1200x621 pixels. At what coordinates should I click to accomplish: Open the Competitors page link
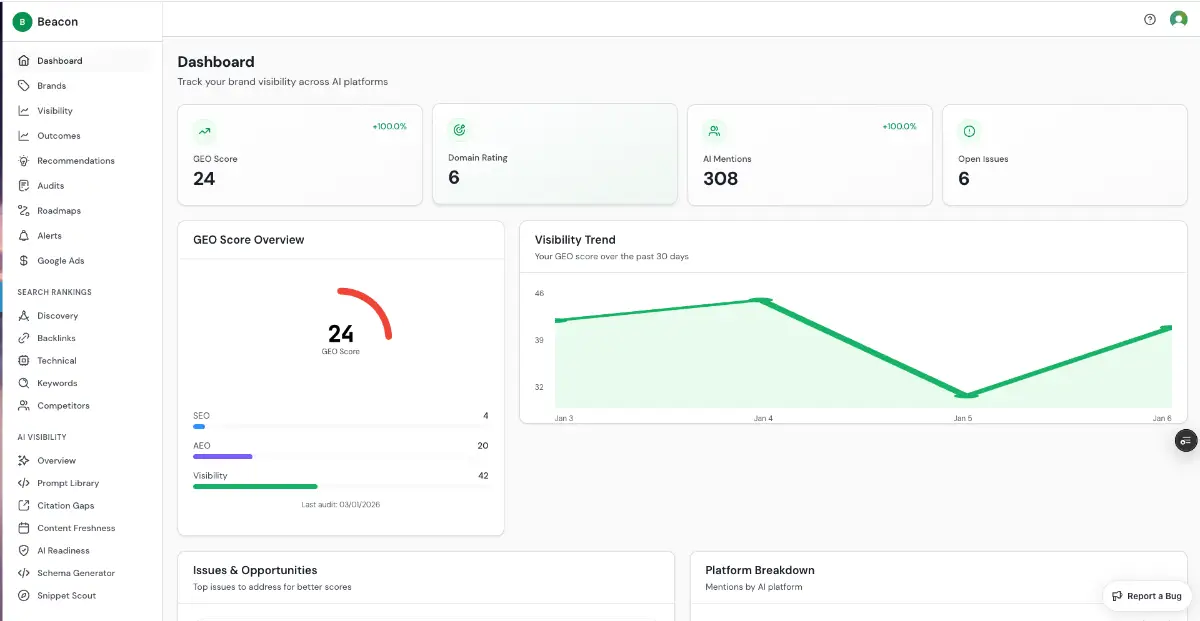pyautogui.click(x=63, y=406)
